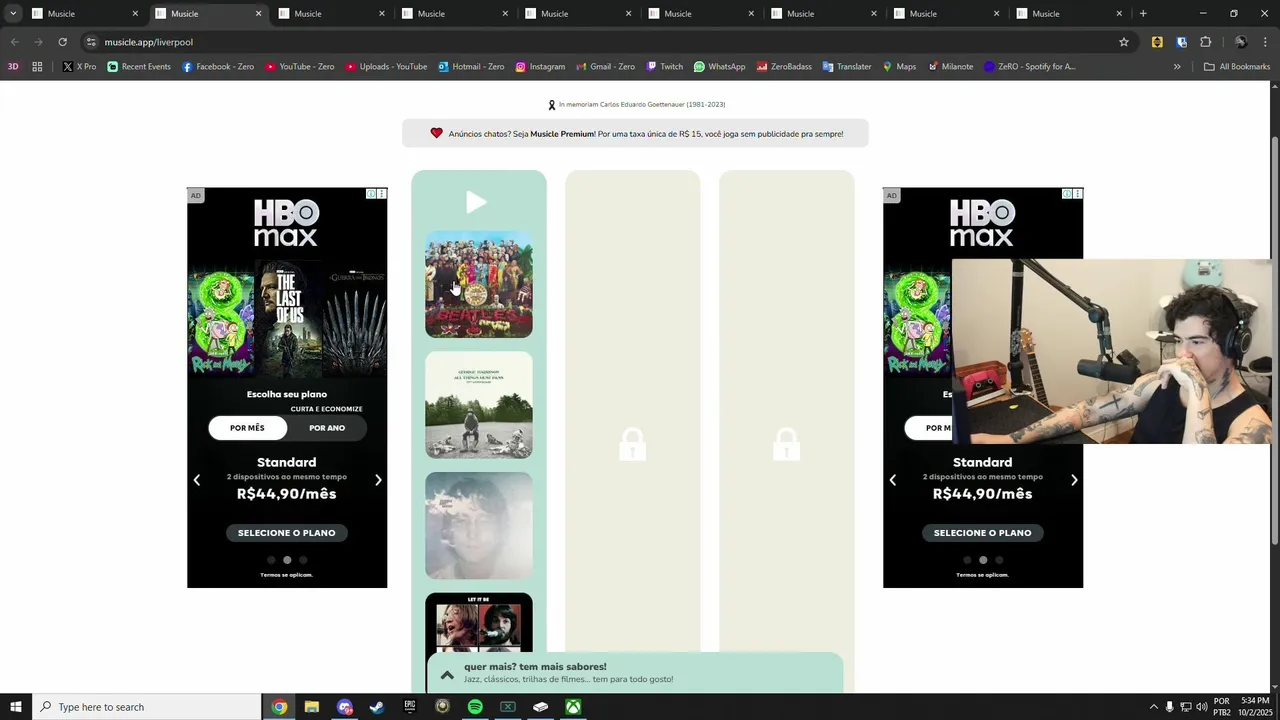Open the Twitch bookmark

pos(665,67)
